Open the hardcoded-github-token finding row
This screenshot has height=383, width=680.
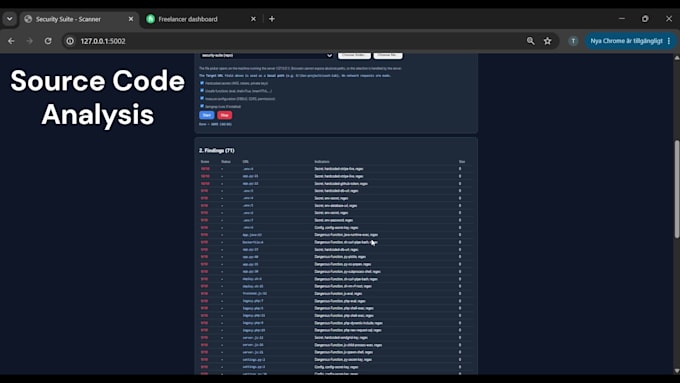[x=336, y=183]
